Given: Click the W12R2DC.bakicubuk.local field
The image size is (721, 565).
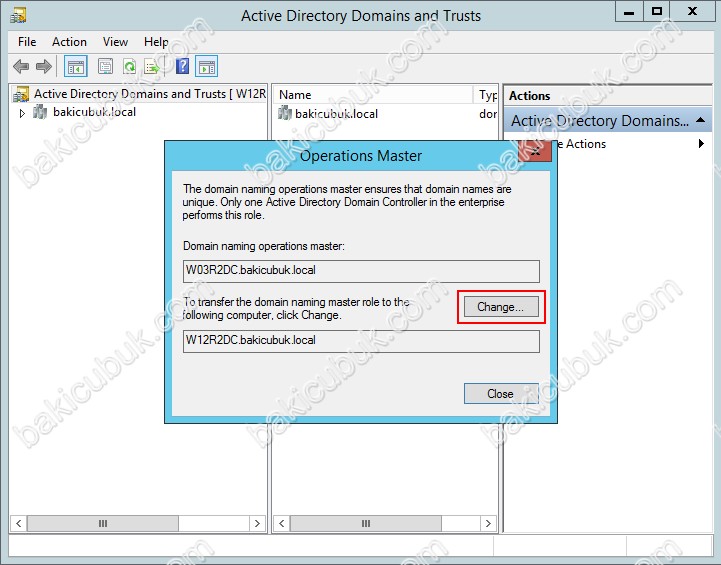Looking at the screenshot, I should pyautogui.click(x=361, y=341).
